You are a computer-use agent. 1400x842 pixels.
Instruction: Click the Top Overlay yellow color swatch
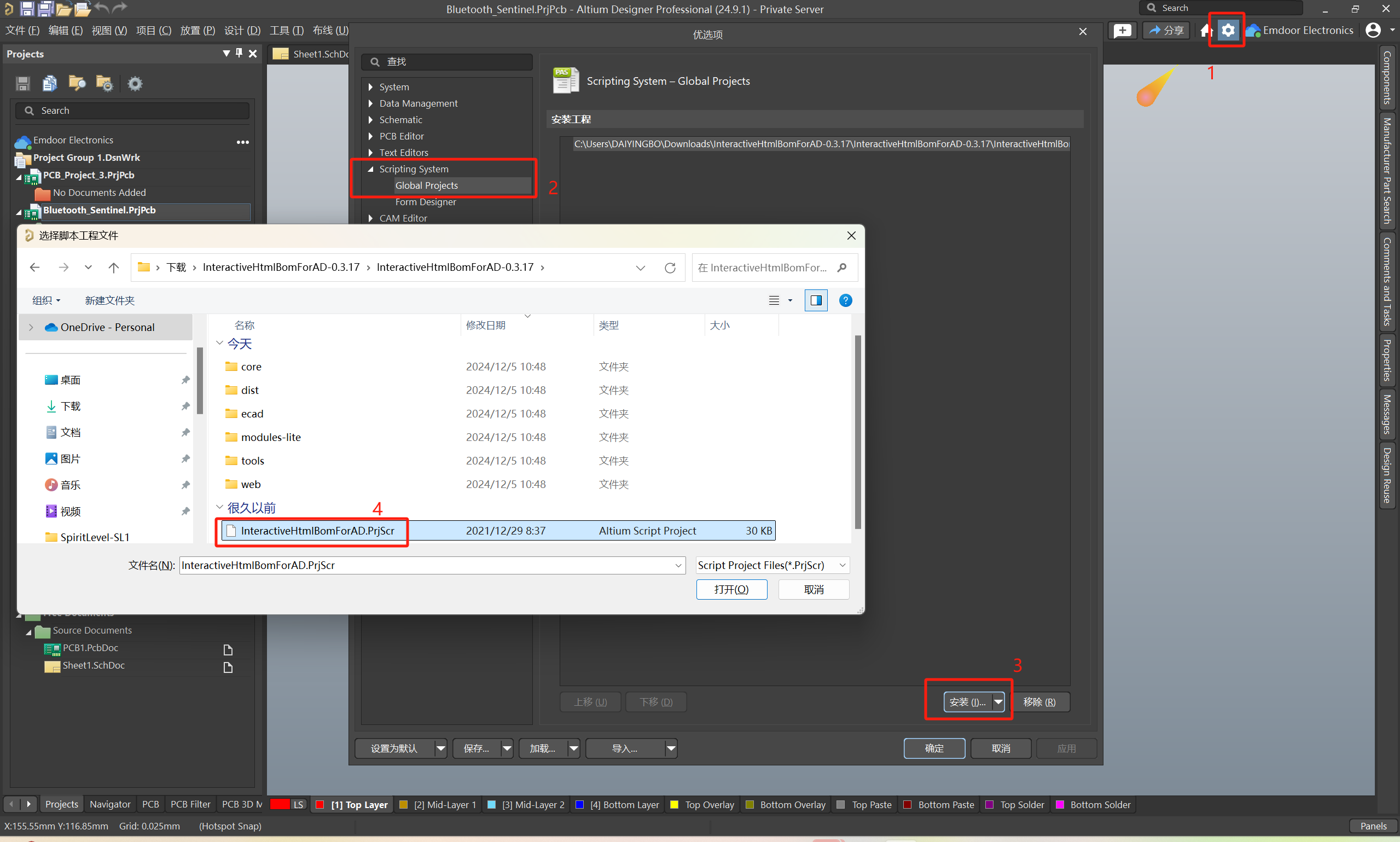click(x=675, y=804)
